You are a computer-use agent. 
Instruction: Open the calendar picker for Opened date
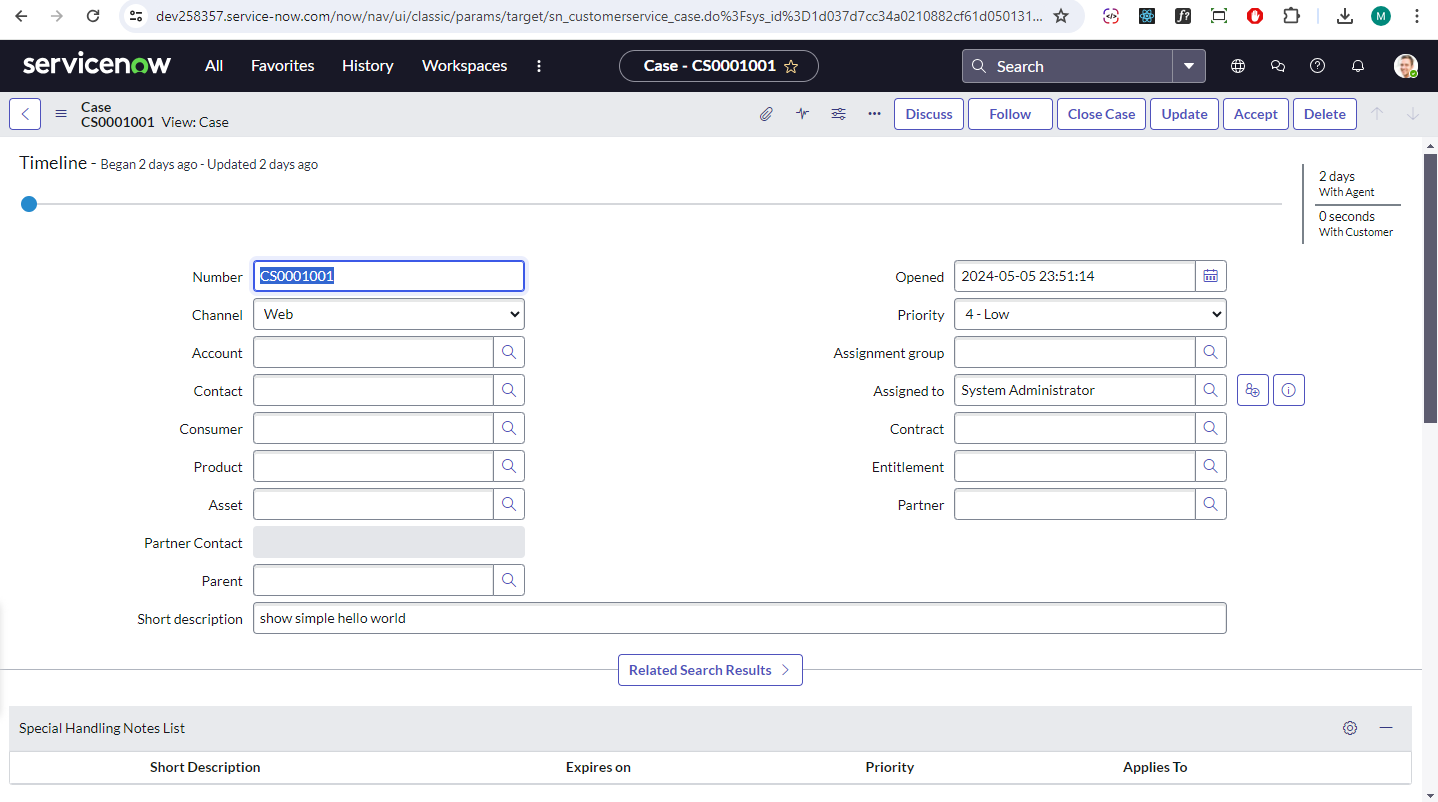pyautogui.click(x=1210, y=276)
